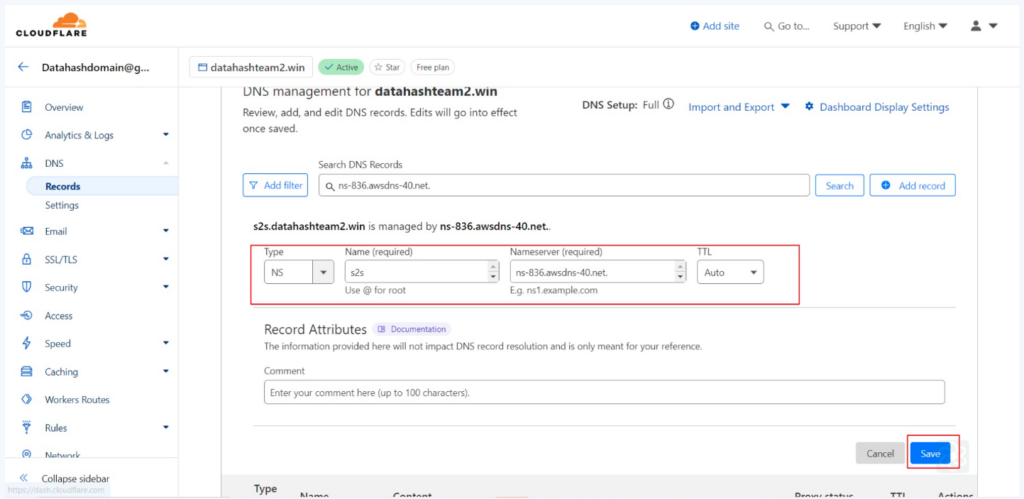
Task: Click the Security shield icon
Action: [27, 287]
